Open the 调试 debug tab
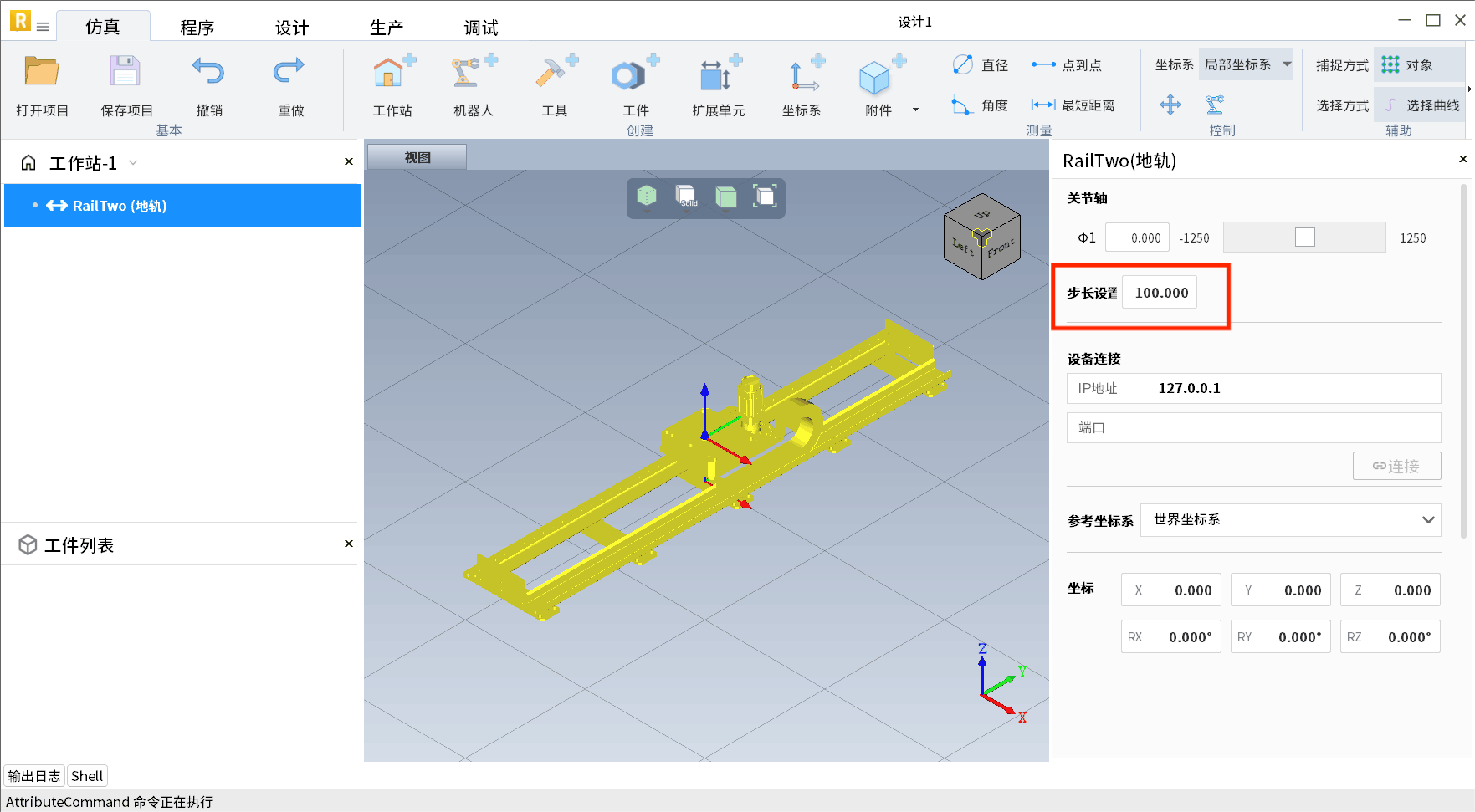The image size is (1475, 812). click(x=481, y=28)
